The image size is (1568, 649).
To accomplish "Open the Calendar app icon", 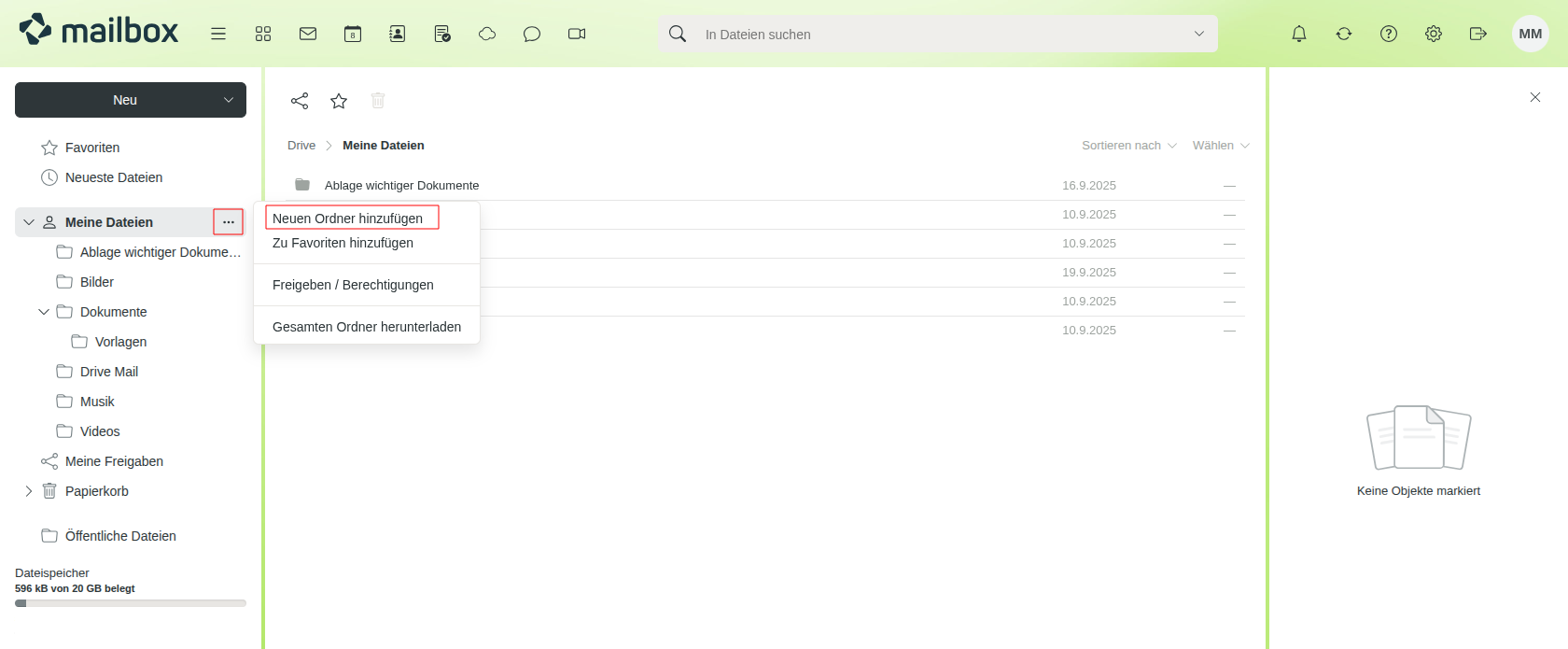I will [x=353, y=34].
